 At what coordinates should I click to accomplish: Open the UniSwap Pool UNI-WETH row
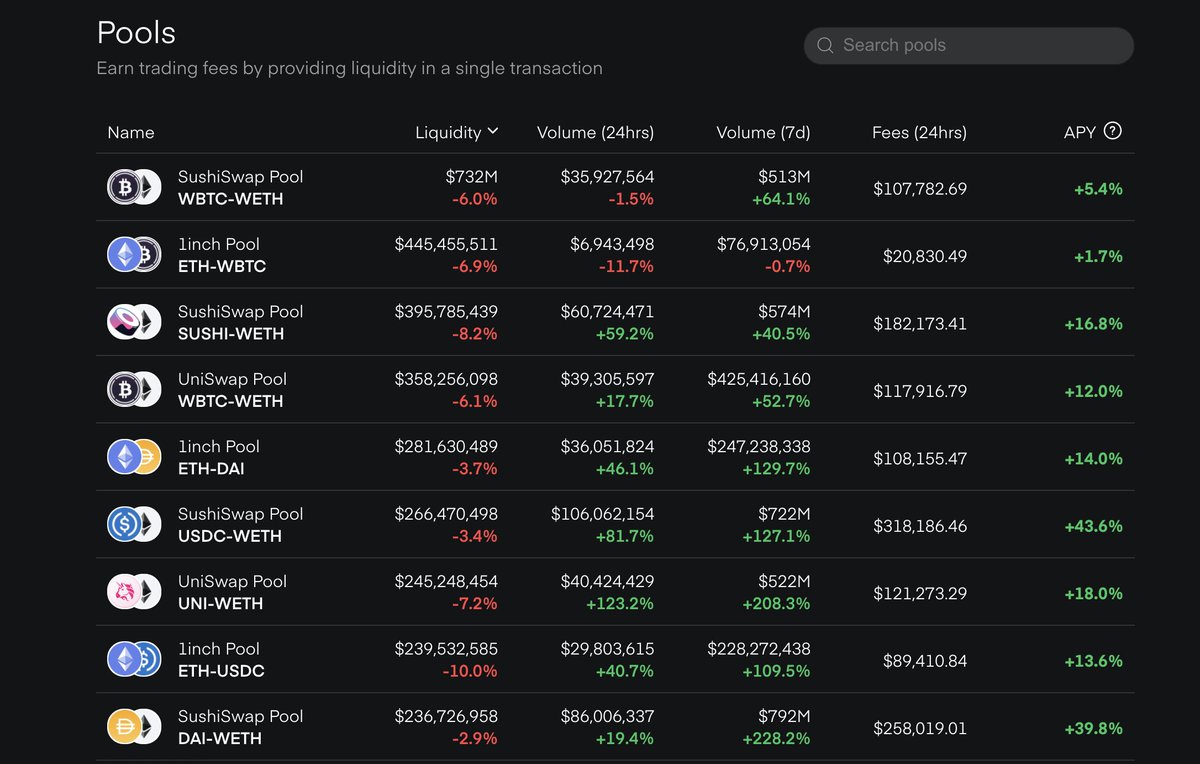tap(615, 593)
